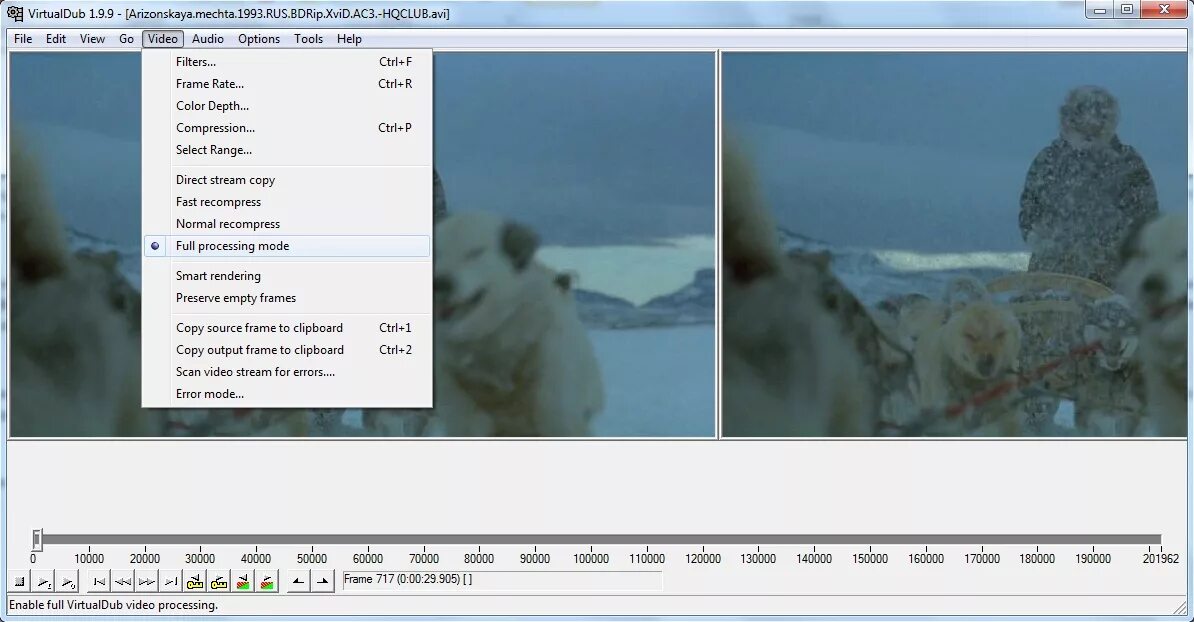Open the Edit menu
Screen dimensions: 1194x622
[x=56, y=39]
